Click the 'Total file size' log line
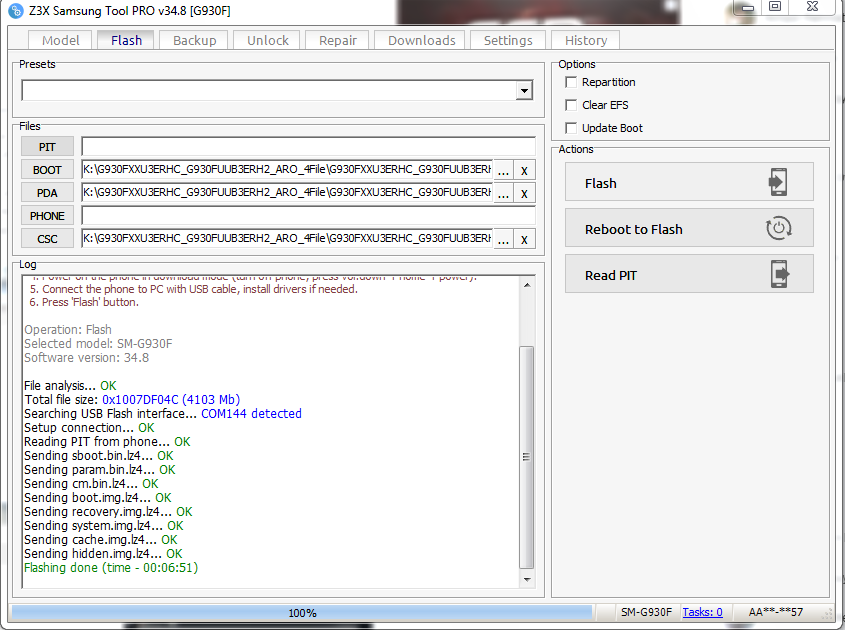 [x=132, y=399]
